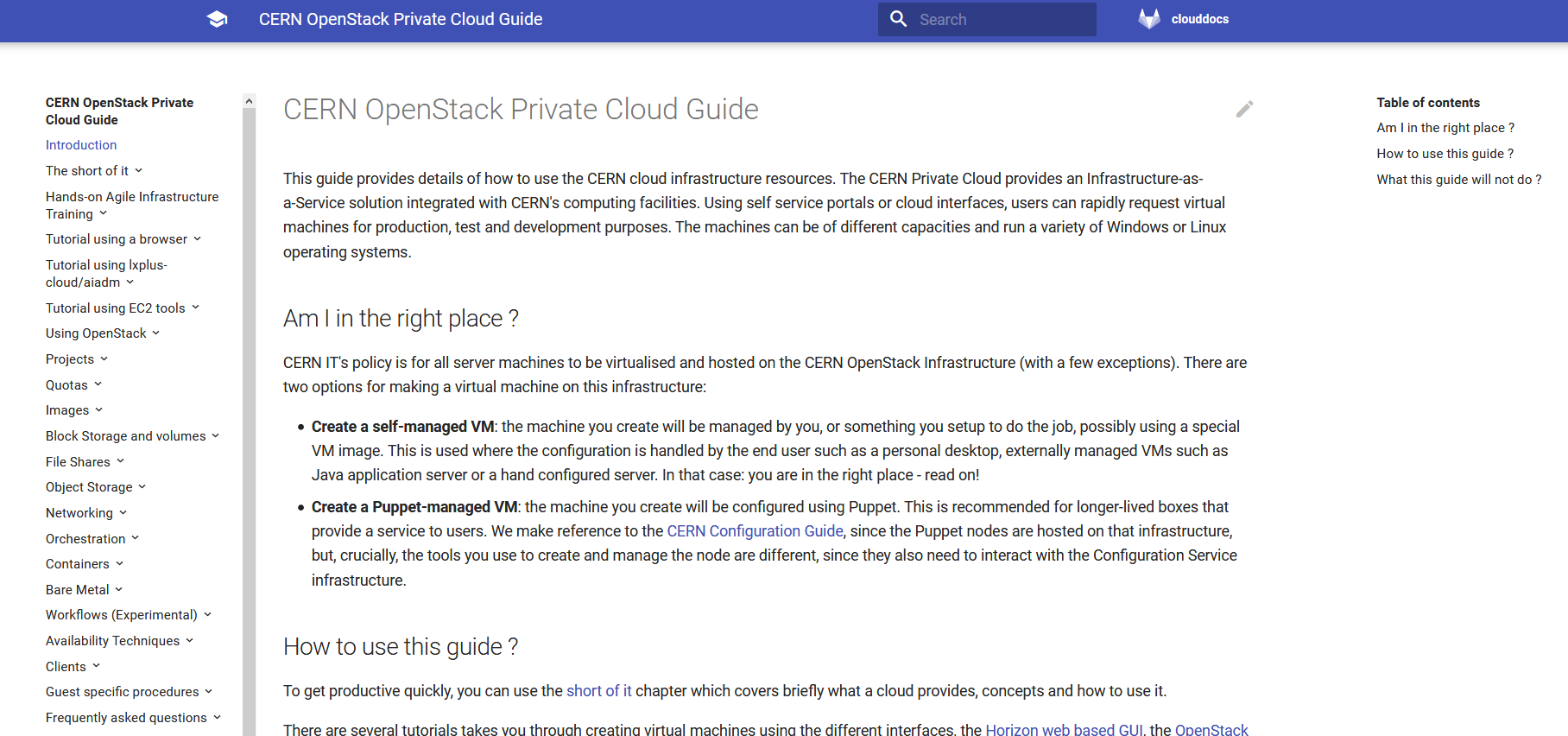Jump to 'How to use this guide ?'
Screen dimensions: 1568x736
pyautogui.click(x=1445, y=154)
